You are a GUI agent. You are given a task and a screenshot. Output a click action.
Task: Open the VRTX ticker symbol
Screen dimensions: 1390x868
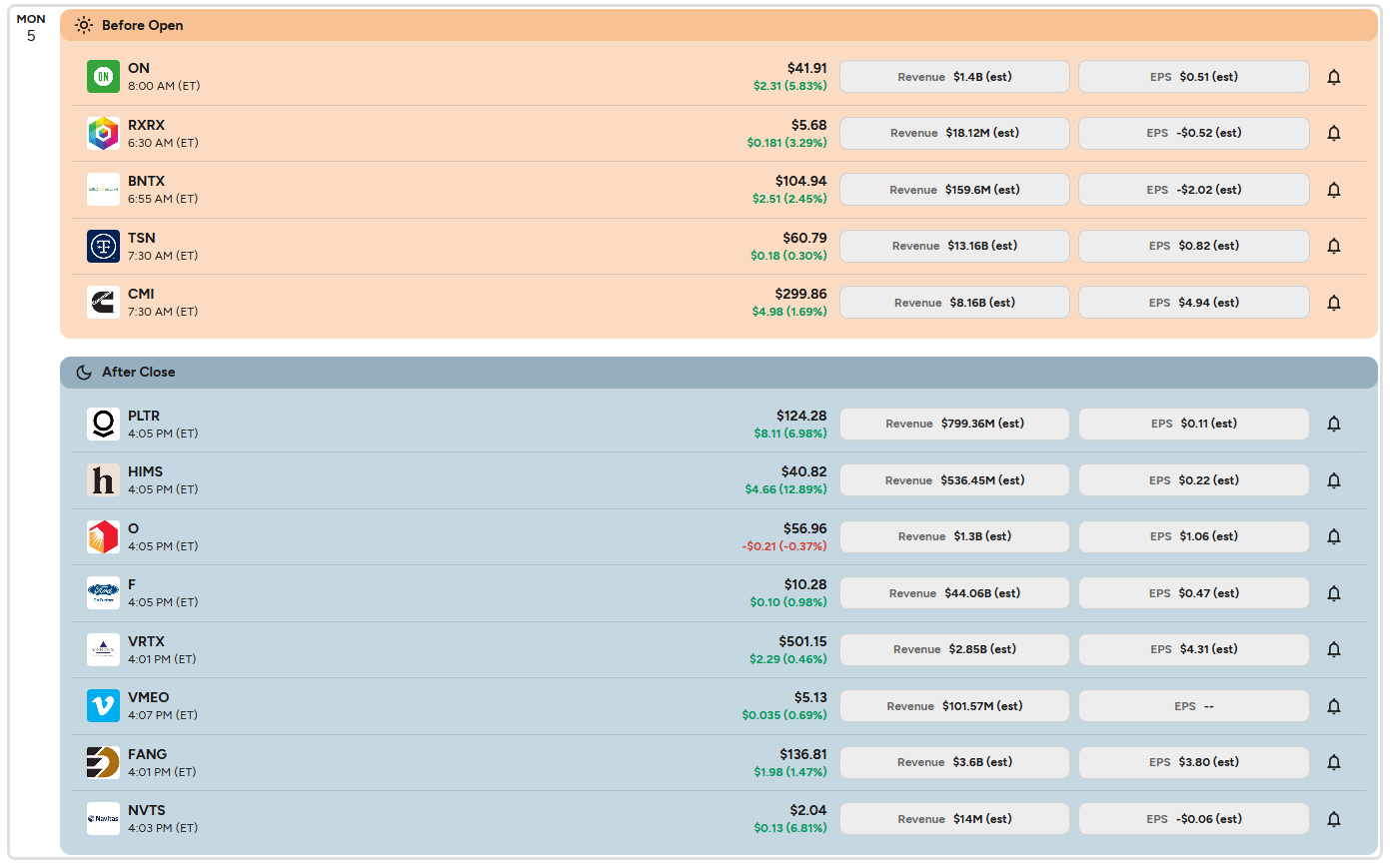coord(146,641)
